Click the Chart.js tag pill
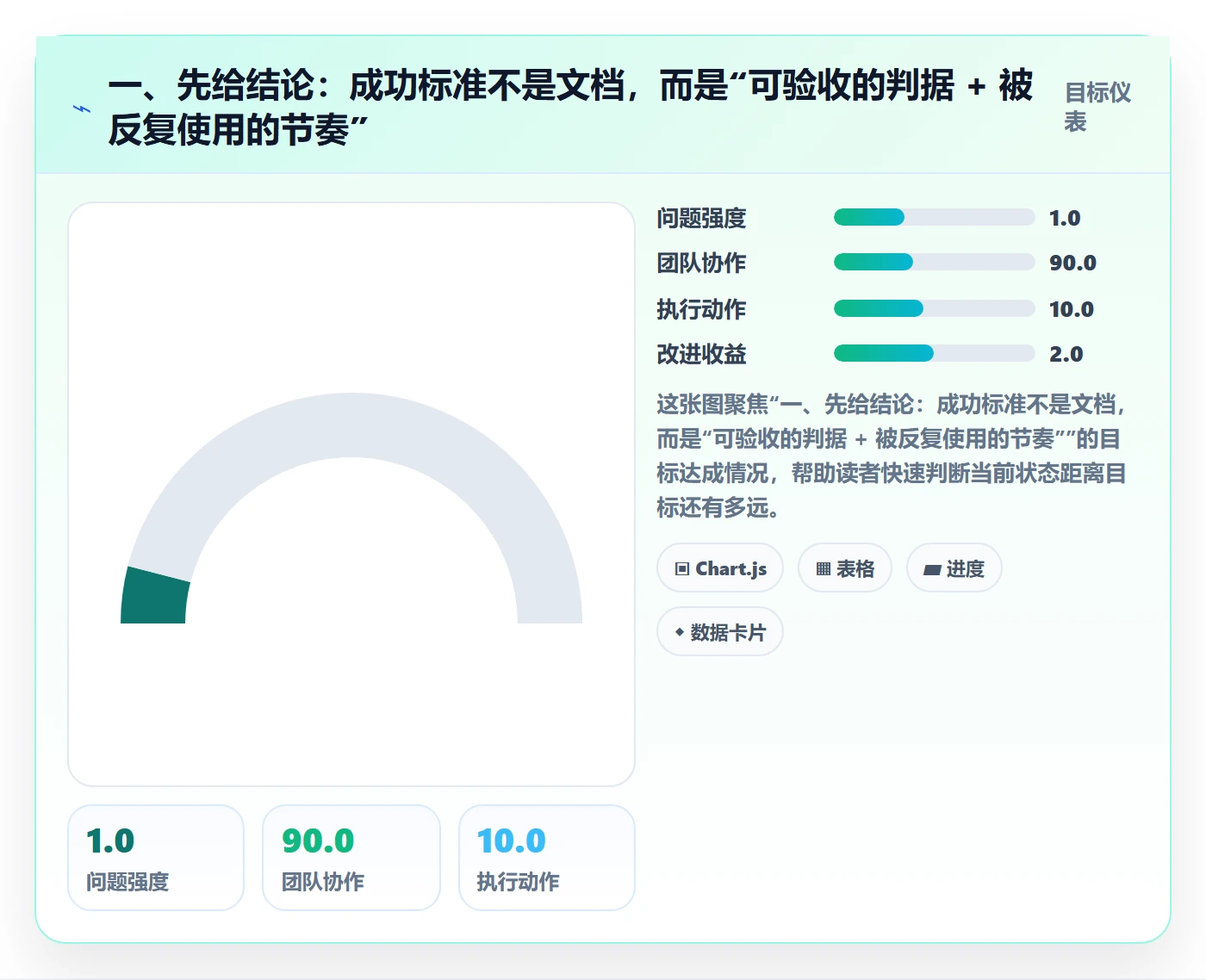 (x=720, y=568)
